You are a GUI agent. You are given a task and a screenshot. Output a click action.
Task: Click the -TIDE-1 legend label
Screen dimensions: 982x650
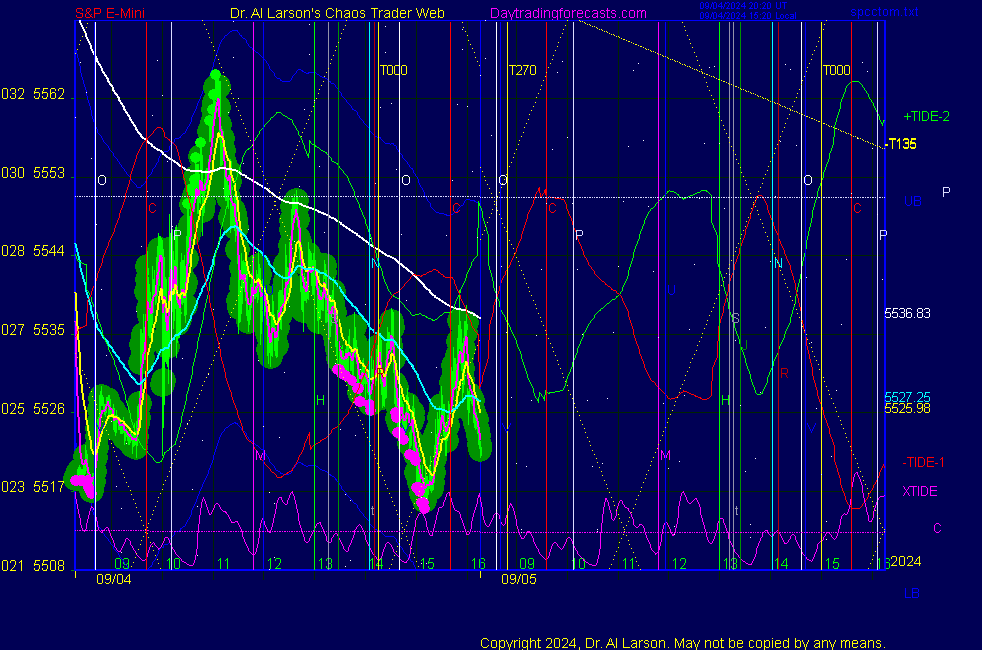click(923, 462)
